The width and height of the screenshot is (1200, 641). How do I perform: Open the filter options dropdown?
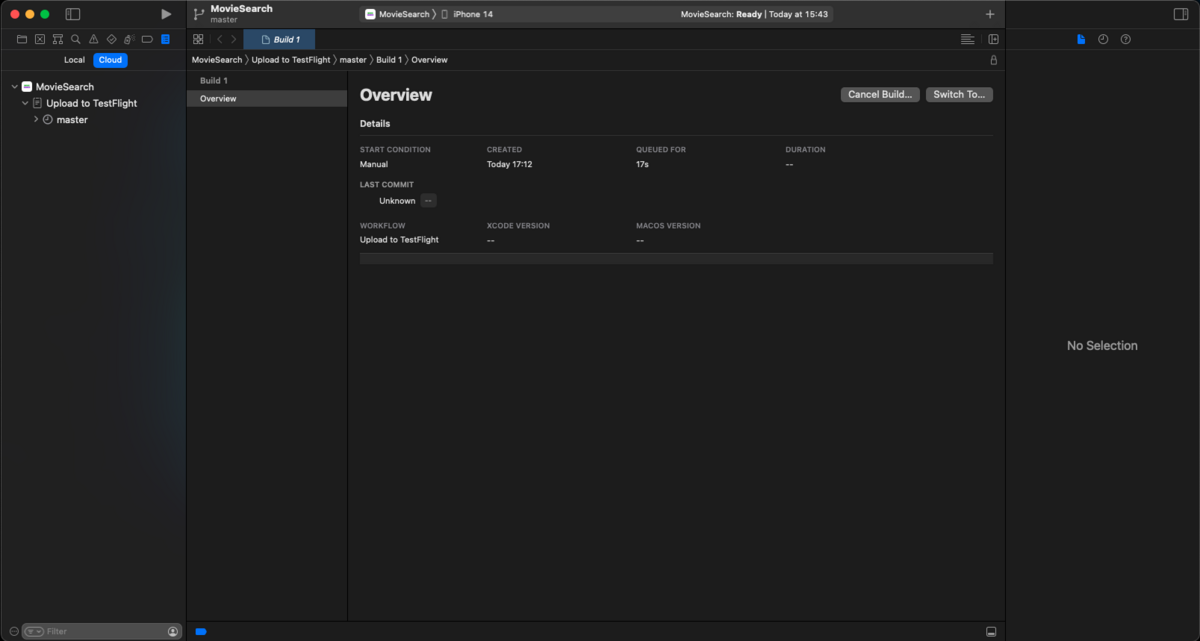[34, 632]
